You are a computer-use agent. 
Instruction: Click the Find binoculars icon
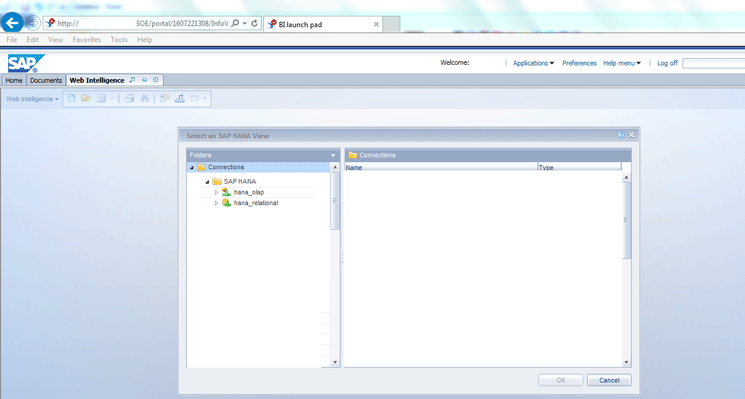[x=144, y=98]
